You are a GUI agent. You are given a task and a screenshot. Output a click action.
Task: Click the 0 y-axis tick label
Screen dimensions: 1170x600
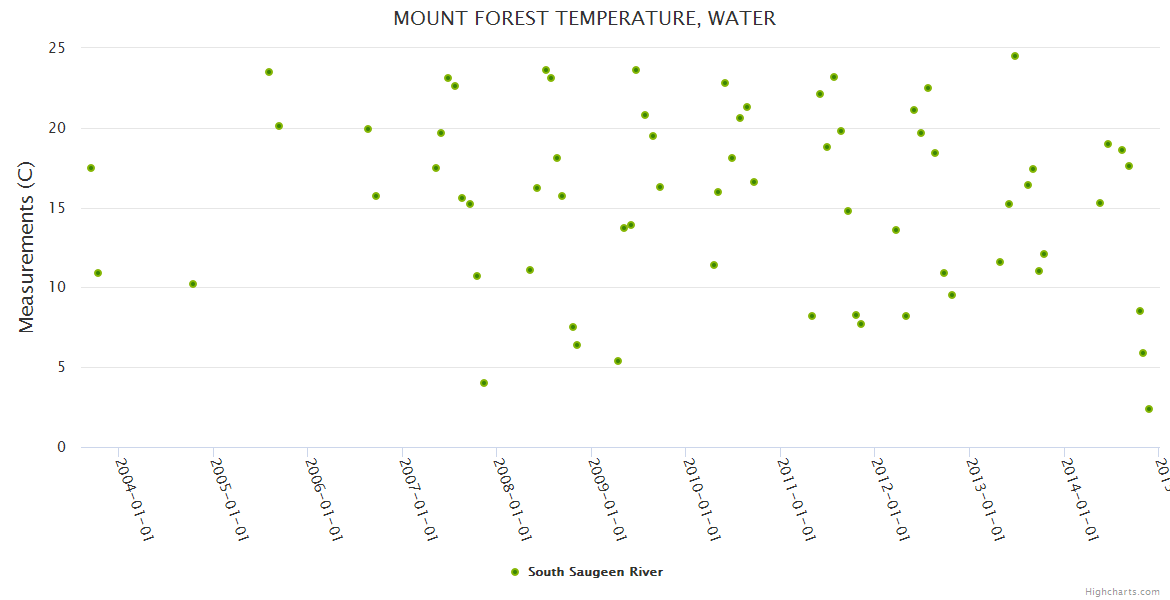point(61,447)
